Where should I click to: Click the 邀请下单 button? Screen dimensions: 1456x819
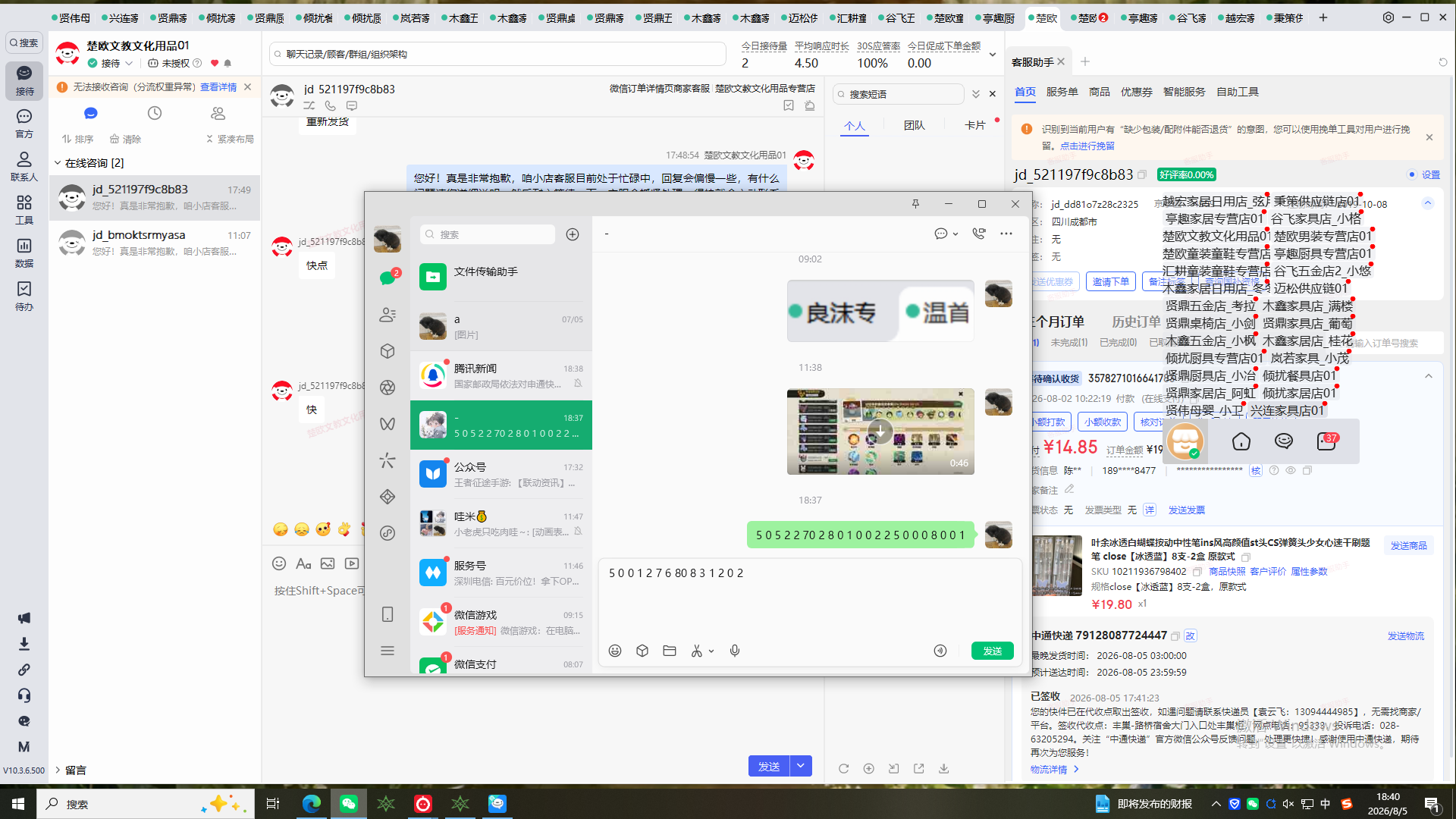click(x=1111, y=281)
